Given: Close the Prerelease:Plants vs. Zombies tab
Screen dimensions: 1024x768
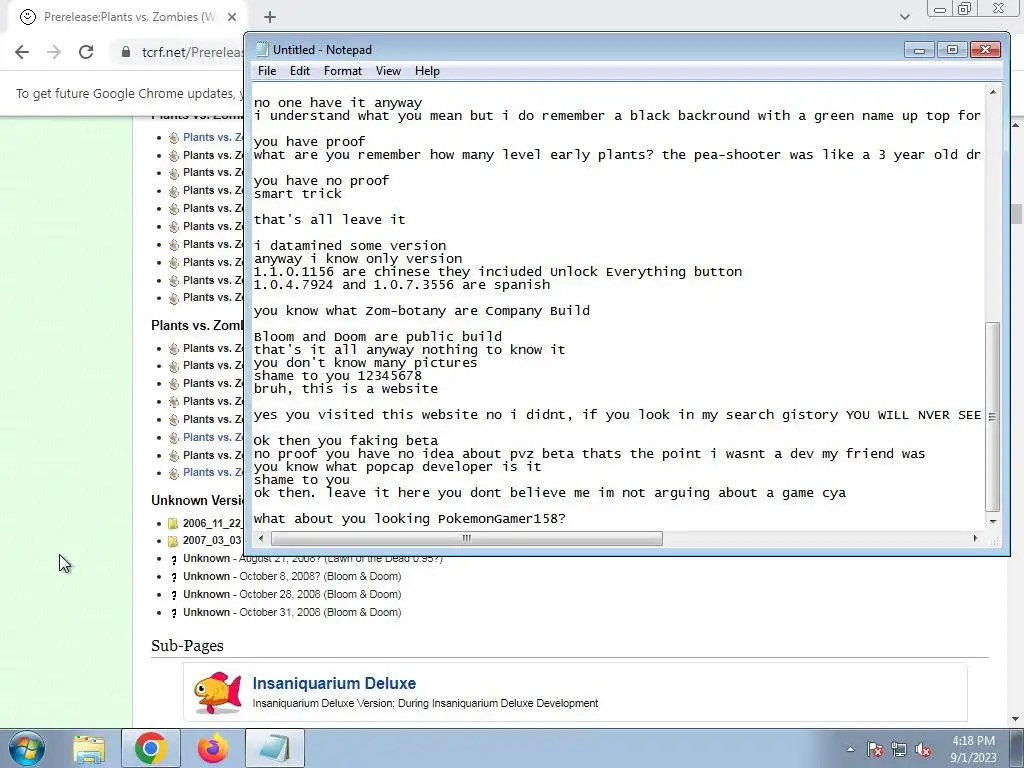Looking at the screenshot, I should coord(232,17).
